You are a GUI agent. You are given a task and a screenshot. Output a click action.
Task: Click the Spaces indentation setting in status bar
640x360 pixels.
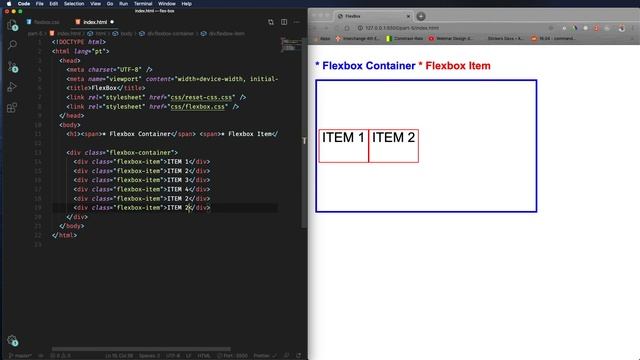[x=149, y=356]
